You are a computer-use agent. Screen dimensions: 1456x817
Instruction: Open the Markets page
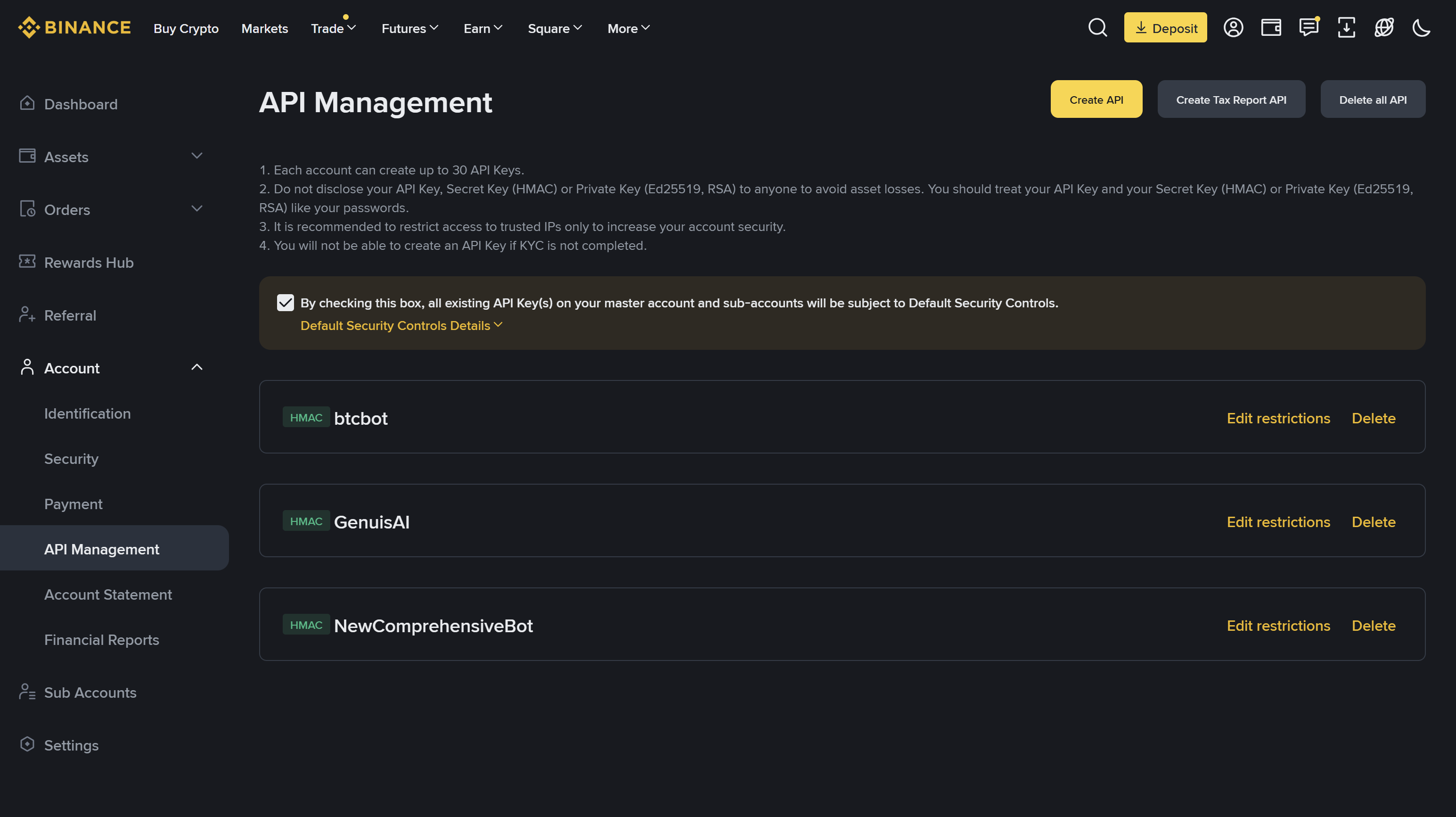pos(264,28)
